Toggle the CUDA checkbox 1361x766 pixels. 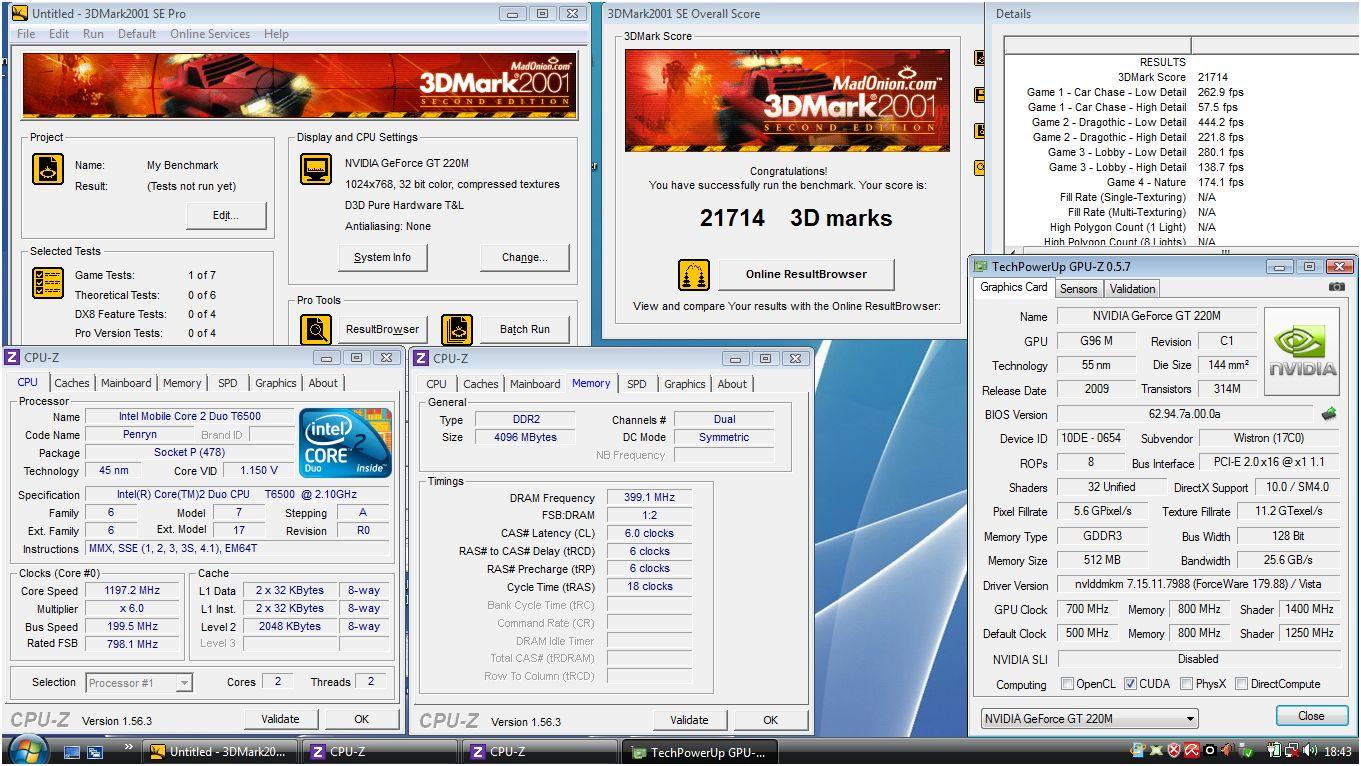coord(1130,684)
